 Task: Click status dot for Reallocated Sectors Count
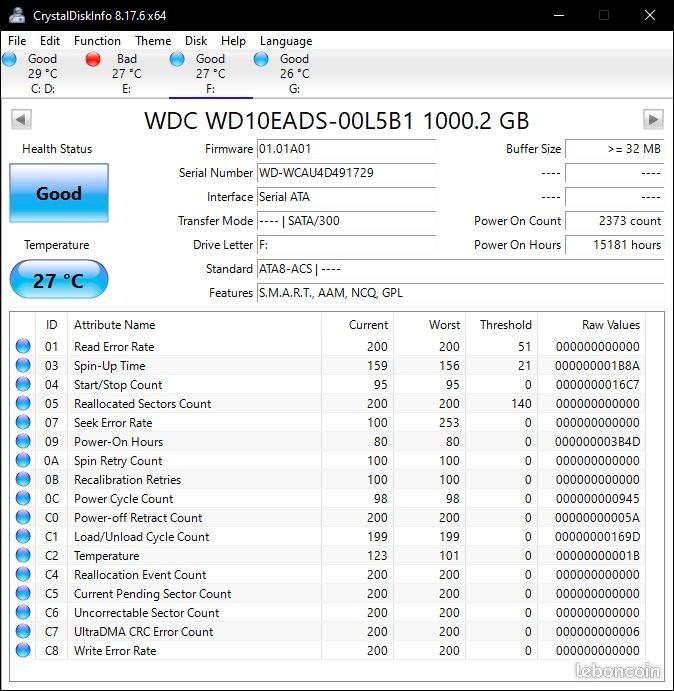point(23,403)
